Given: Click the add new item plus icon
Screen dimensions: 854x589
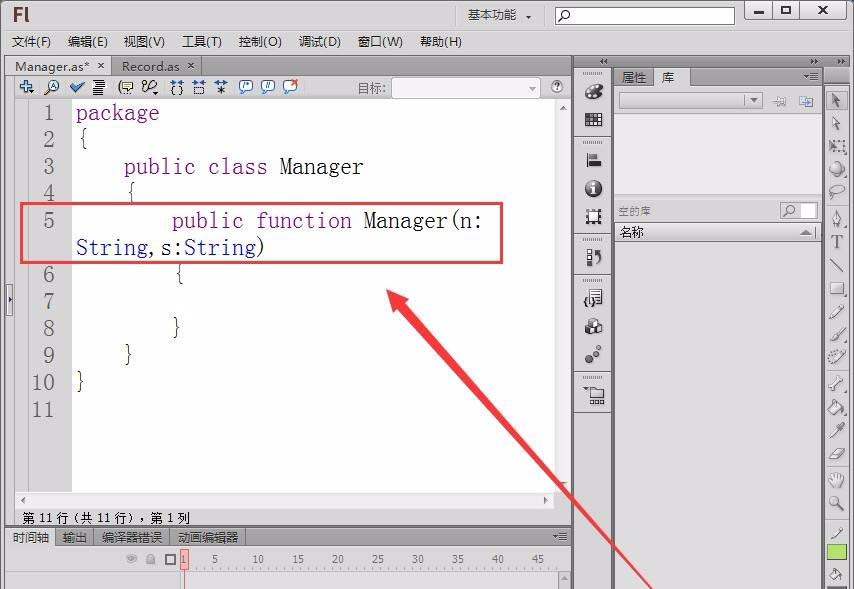Looking at the screenshot, I should coord(26,87).
